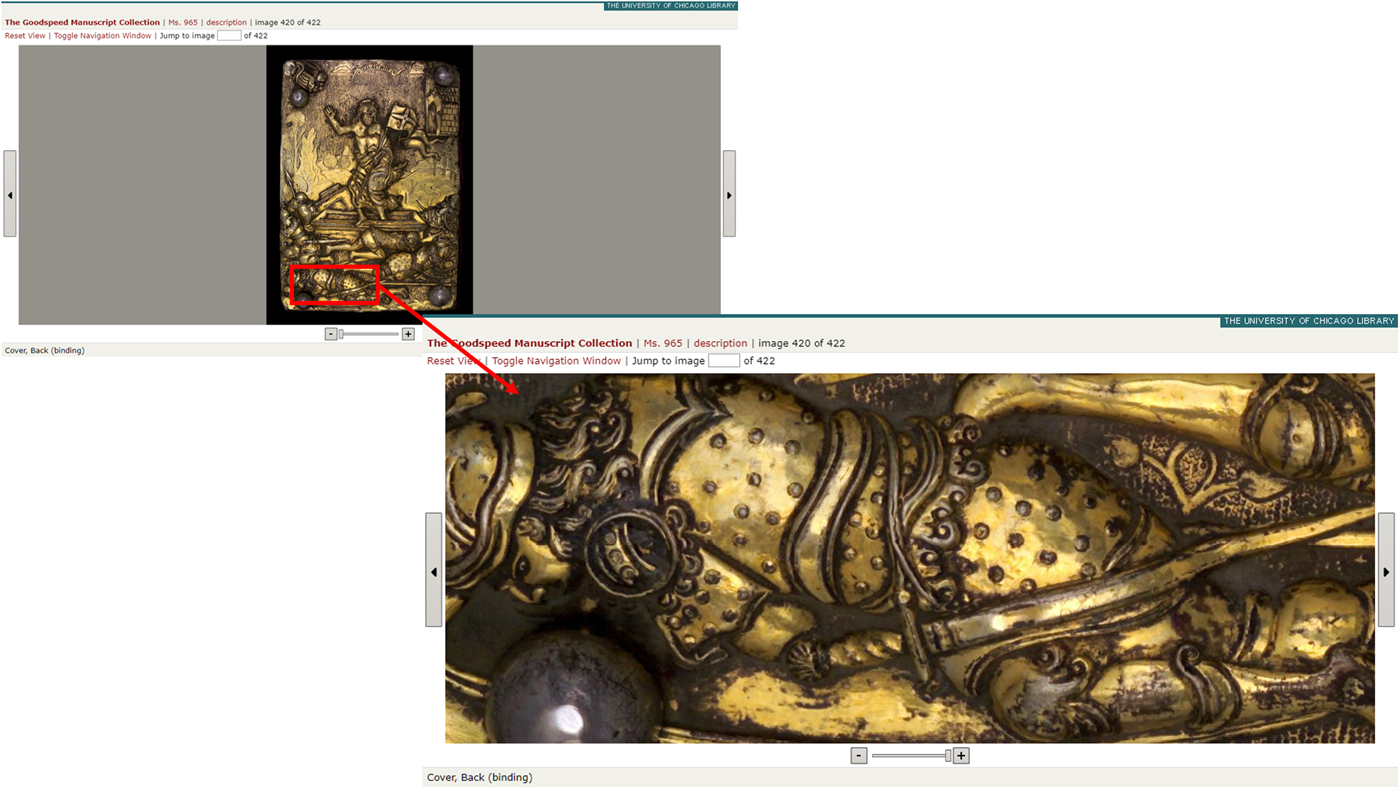Go to previous image in small upper viewer
The height and width of the screenshot is (789, 1400).
[x=10, y=194]
